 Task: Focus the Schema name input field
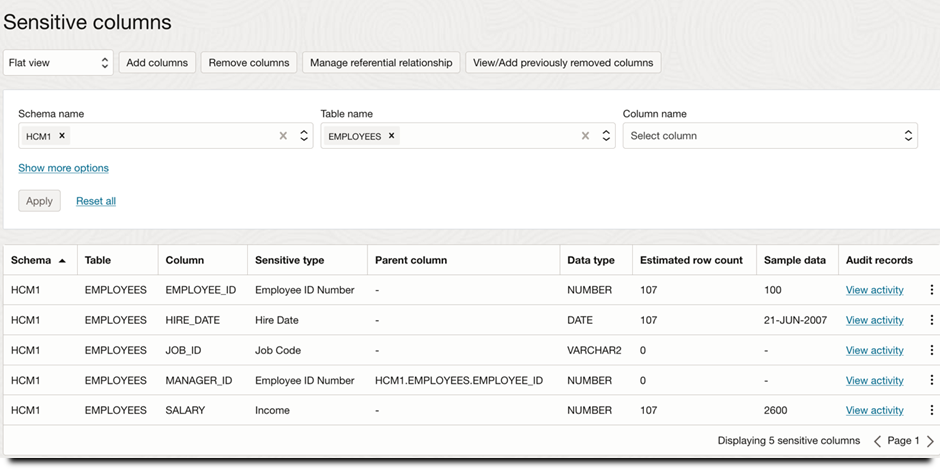pyautogui.click(x=166, y=136)
